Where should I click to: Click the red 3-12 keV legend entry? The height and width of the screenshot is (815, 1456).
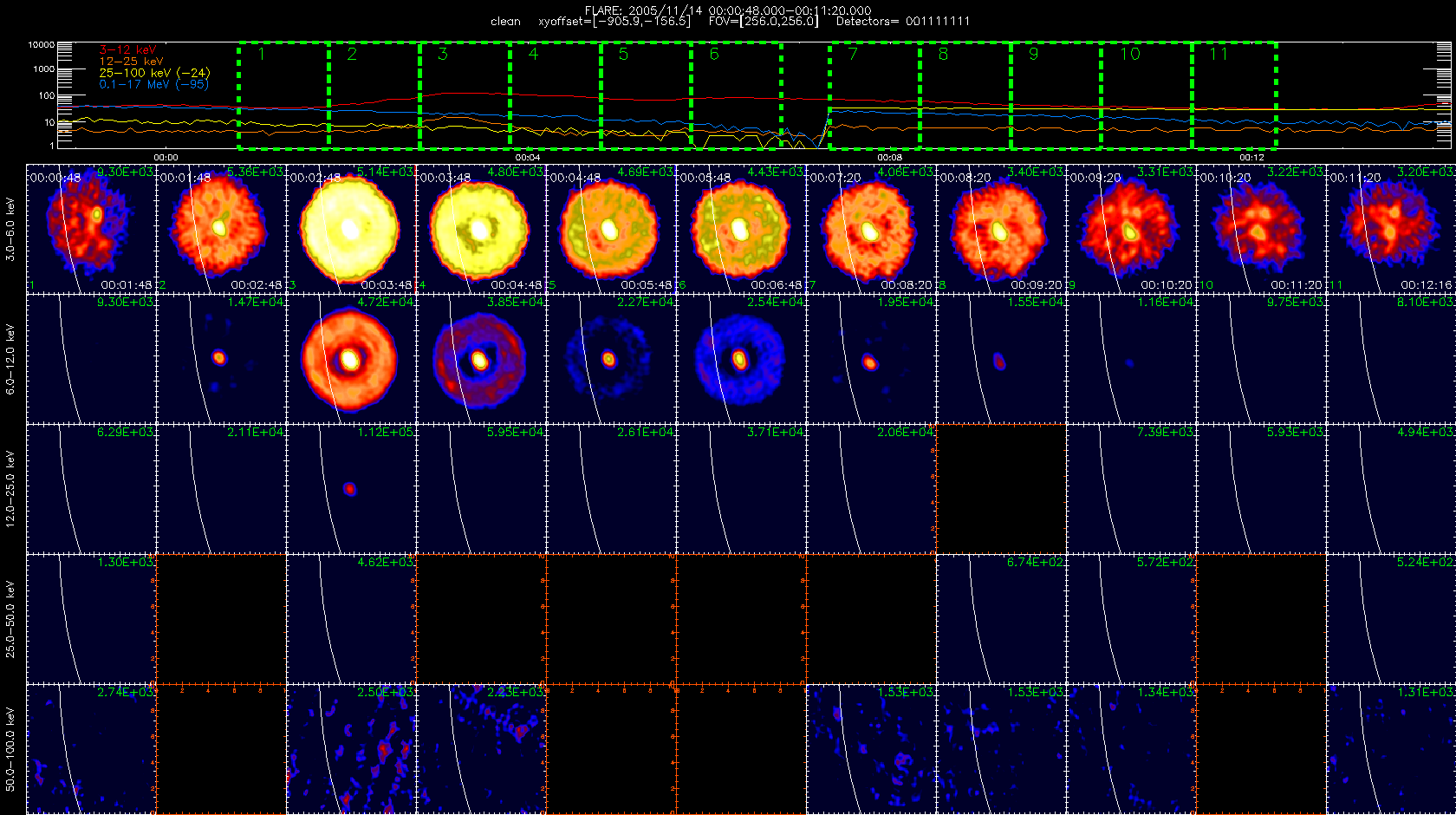[127, 50]
